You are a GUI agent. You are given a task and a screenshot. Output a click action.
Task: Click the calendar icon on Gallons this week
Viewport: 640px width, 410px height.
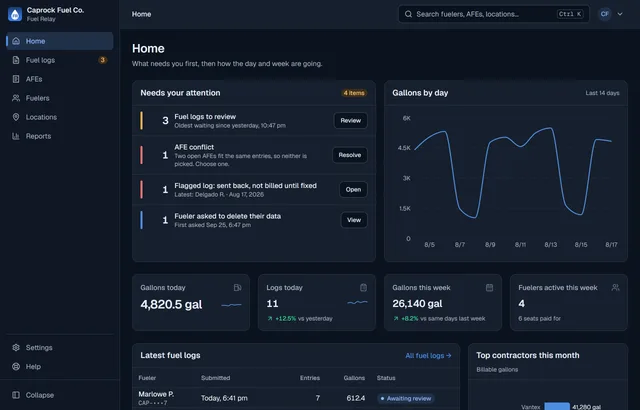pos(489,288)
